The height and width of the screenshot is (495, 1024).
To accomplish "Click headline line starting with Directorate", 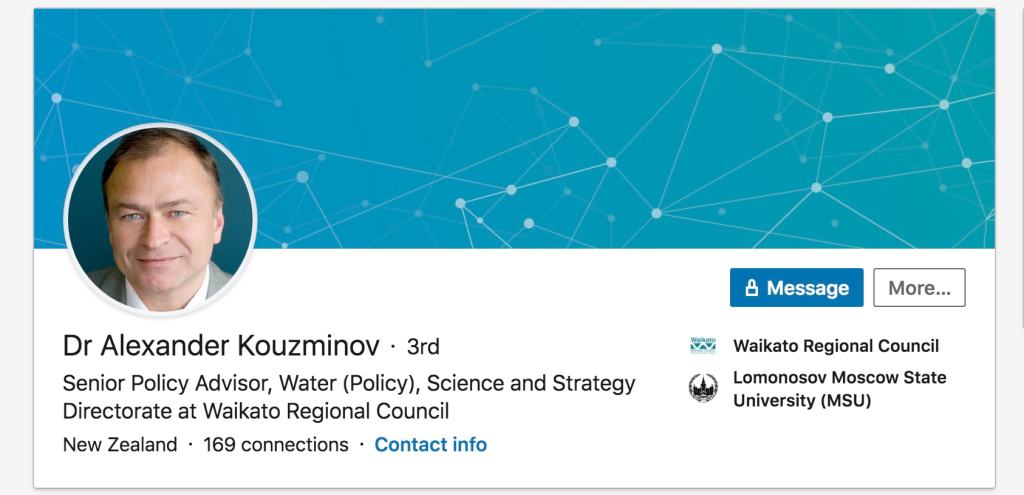I will (255, 411).
